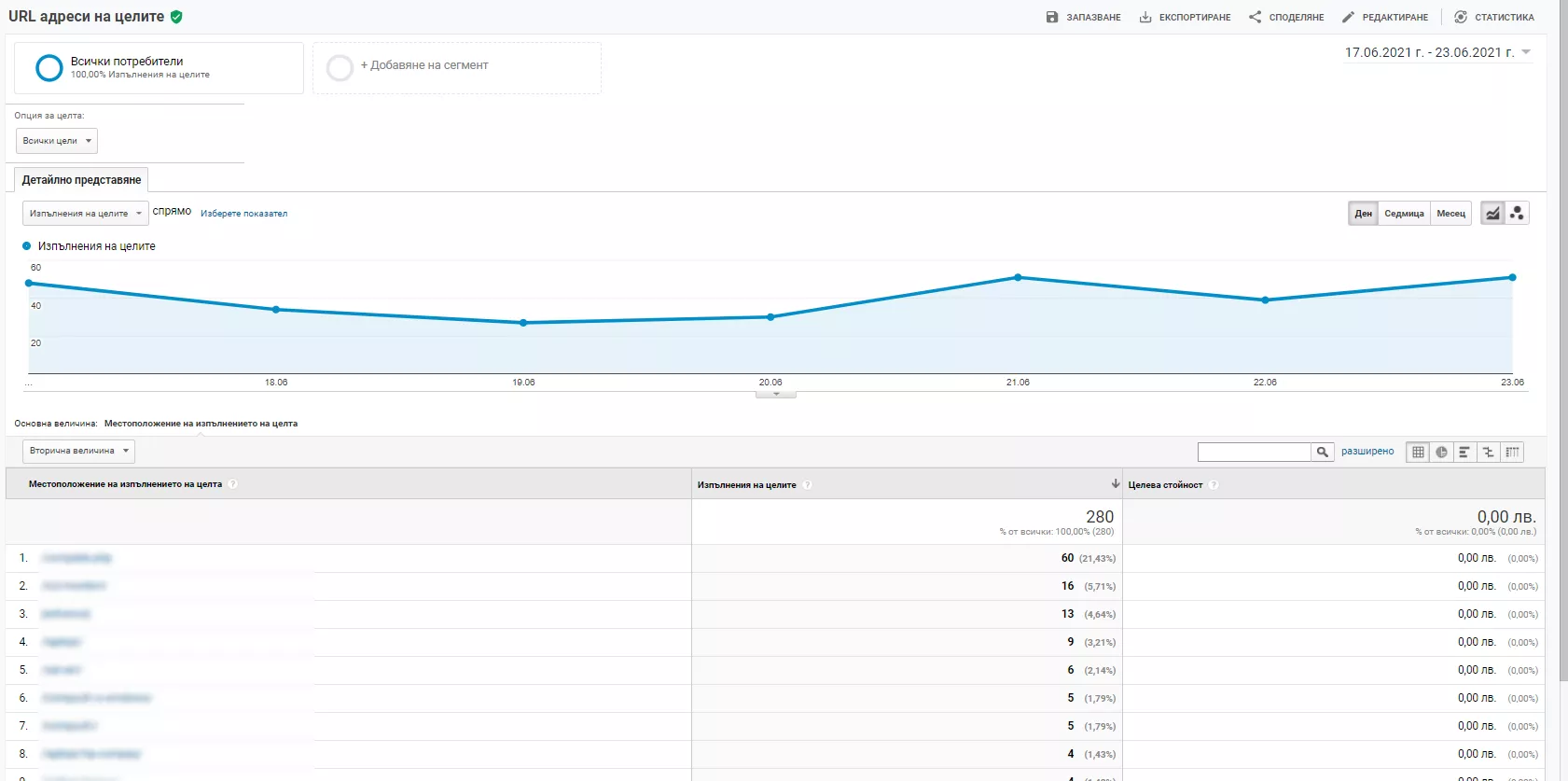Open the date range picker
This screenshot has height=781, width=1568.
tap(1437, 52)
